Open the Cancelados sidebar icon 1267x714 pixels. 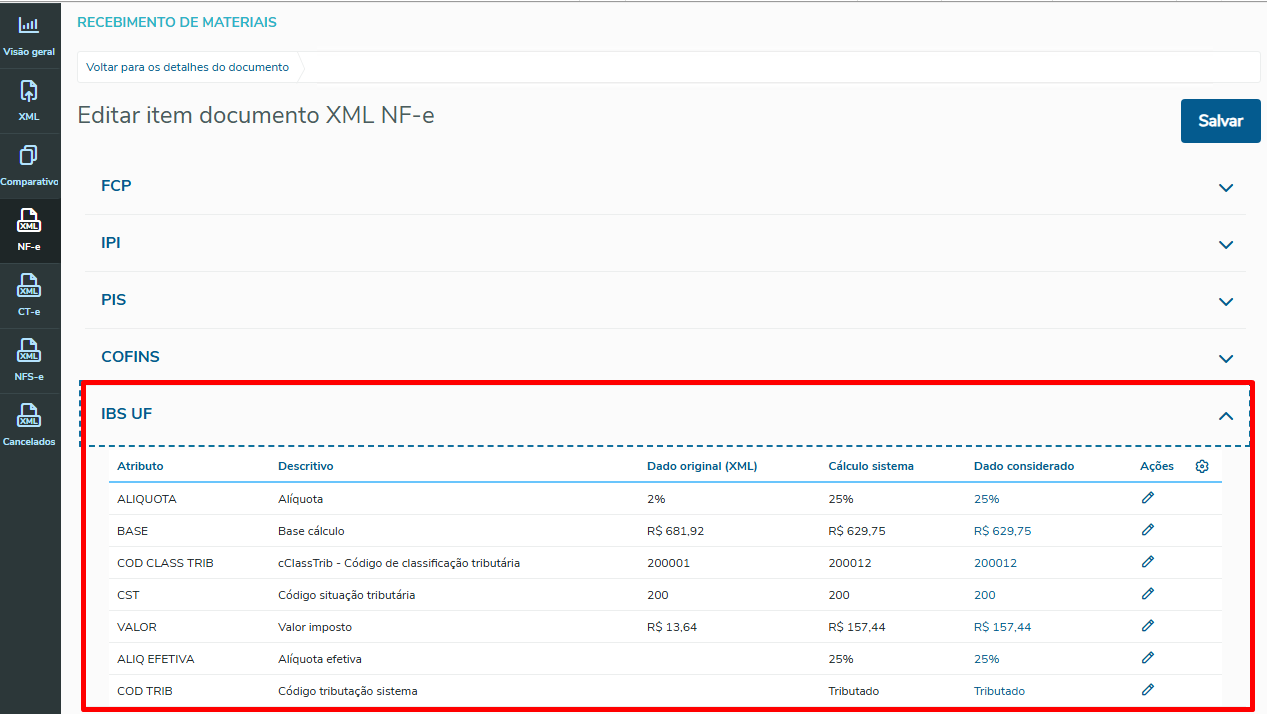click(29, 426)
